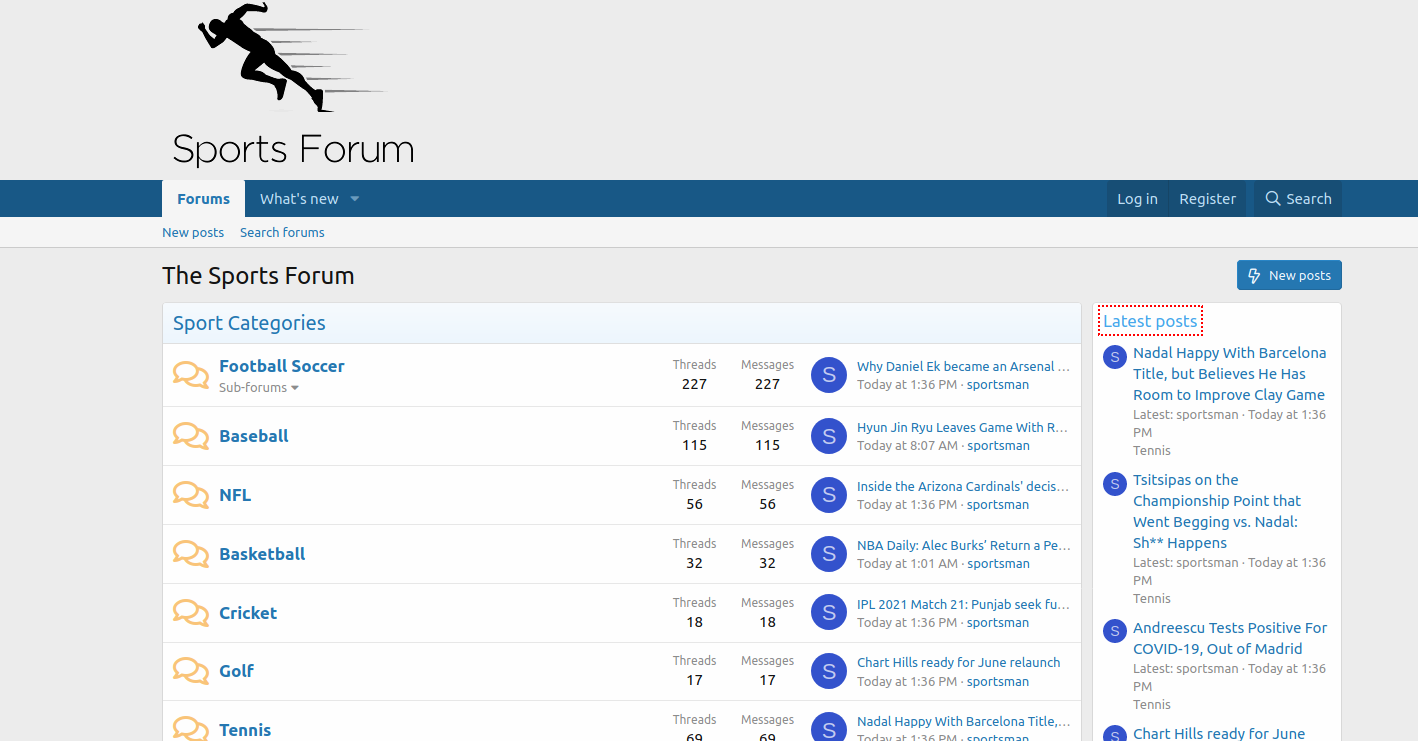1418x741 pixels.
Task: Open IPL 2021 Match 21 Punjab thread
Action: tap(963, 604)
